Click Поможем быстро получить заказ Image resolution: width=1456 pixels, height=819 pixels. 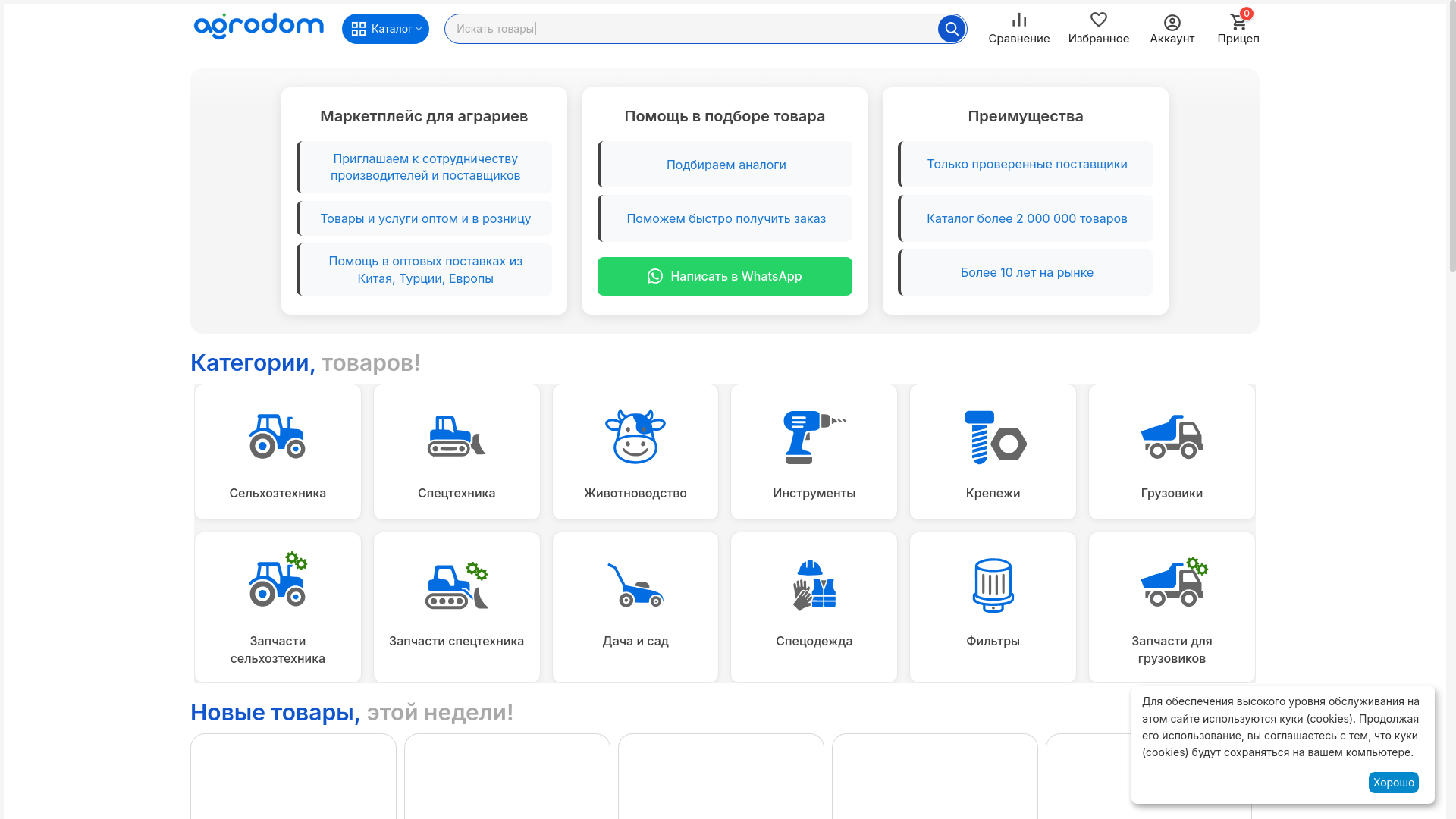click(725, 218)
